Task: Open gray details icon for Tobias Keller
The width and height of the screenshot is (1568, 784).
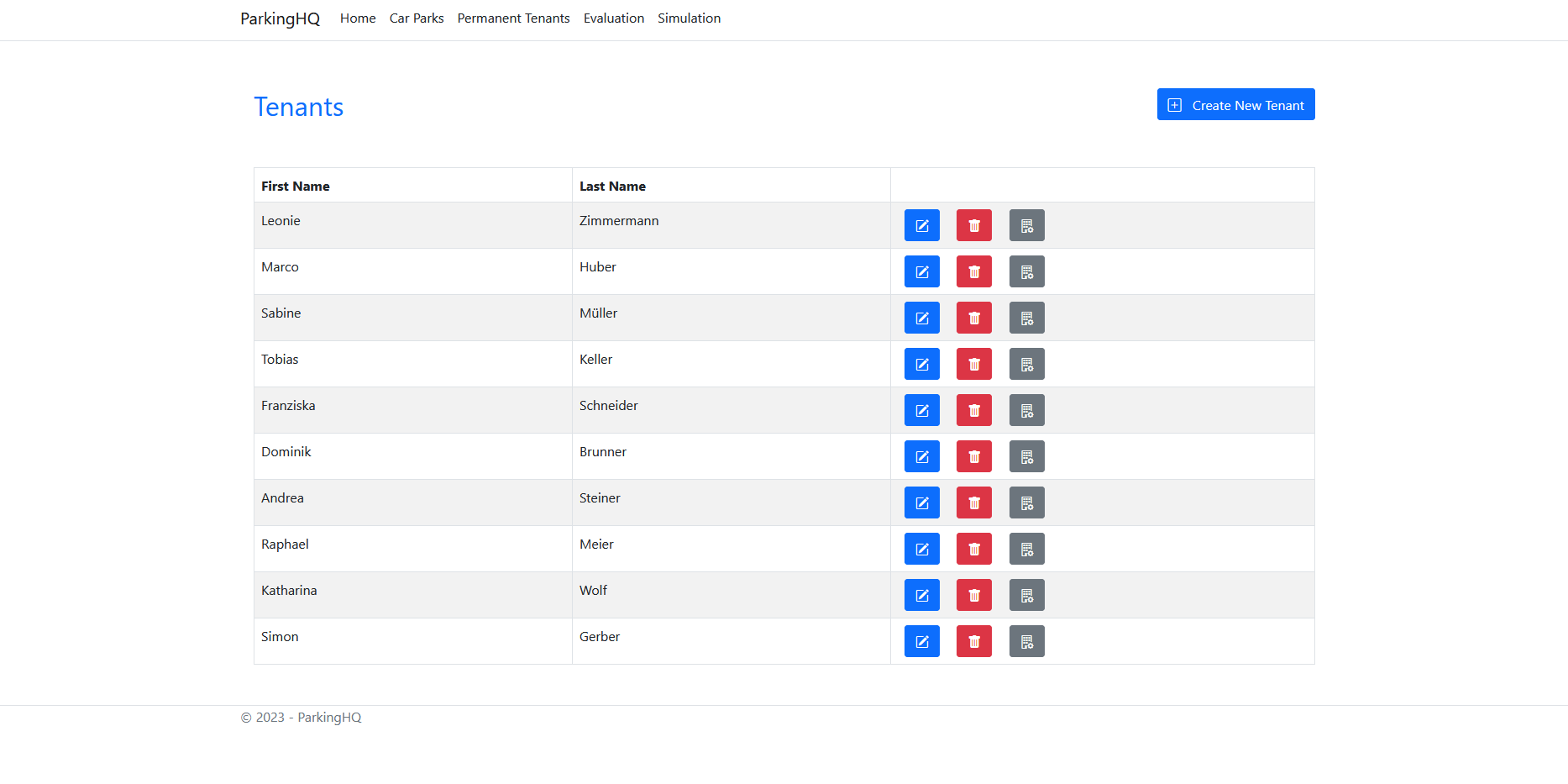Action: pos(1026,364)
